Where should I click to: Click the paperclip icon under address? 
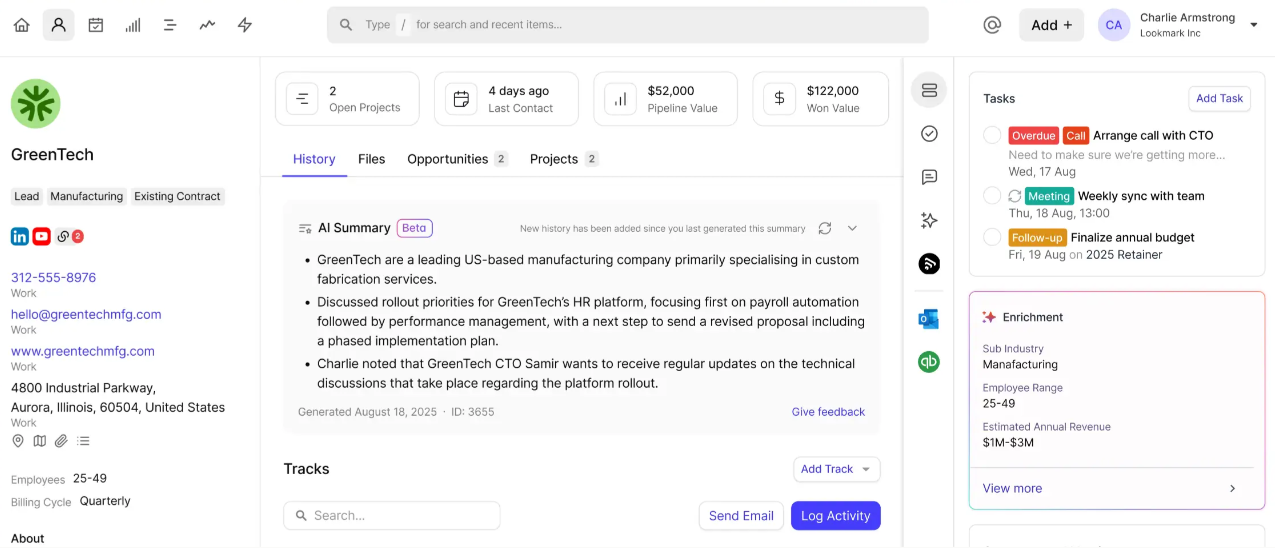click(x=61, y=441)
